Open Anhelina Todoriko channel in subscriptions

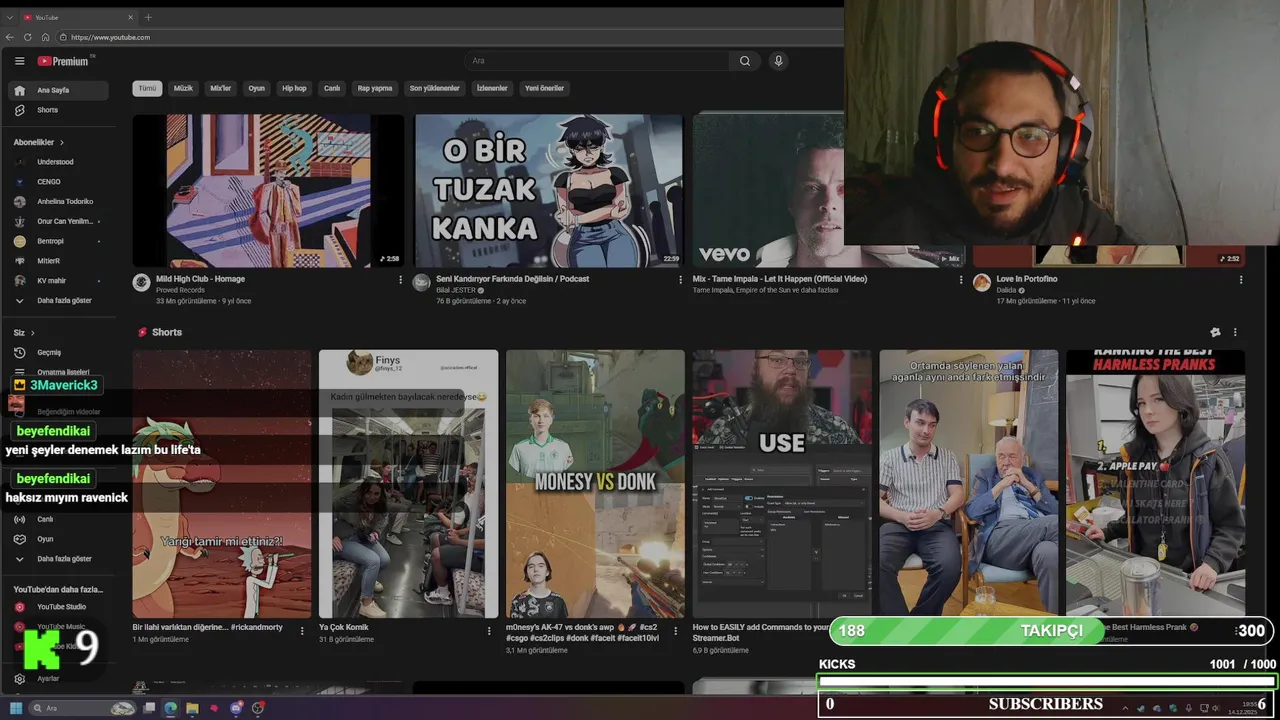tap(58, 201)
